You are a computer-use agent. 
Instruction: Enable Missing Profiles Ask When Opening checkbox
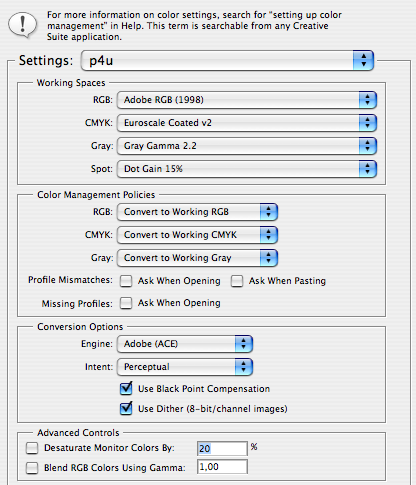[x=126, y=303]
